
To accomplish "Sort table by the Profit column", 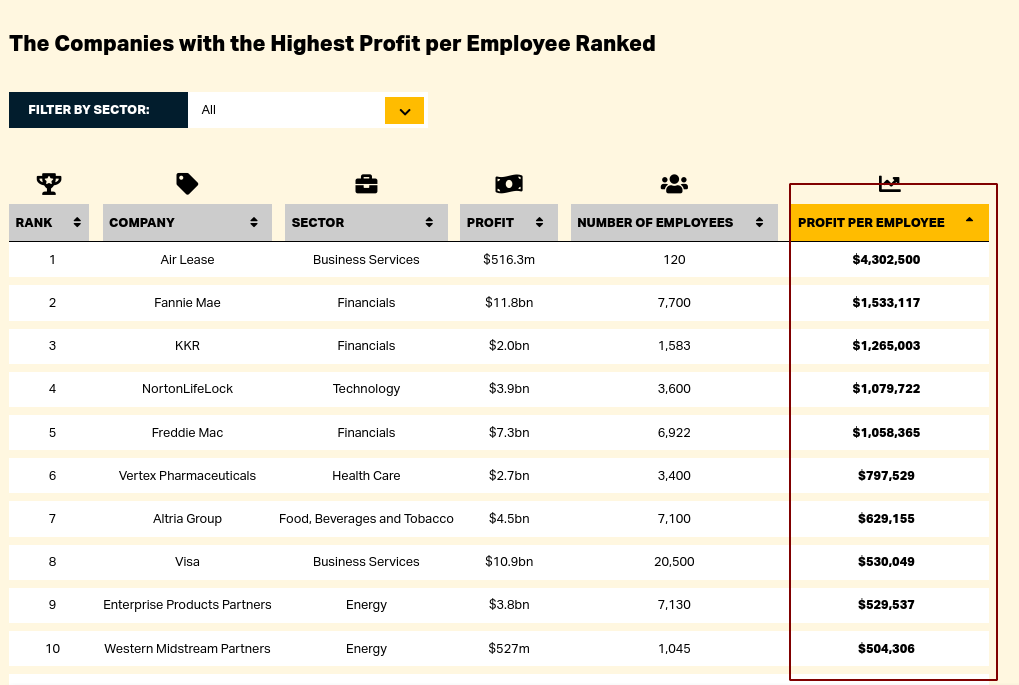I will click(x=509, y=222).
